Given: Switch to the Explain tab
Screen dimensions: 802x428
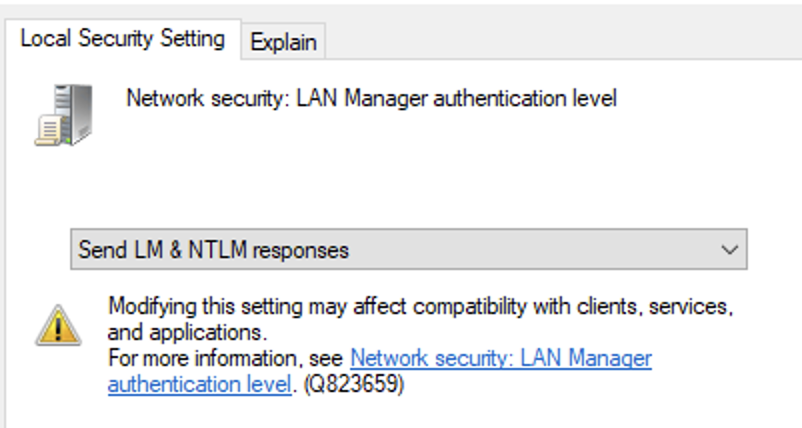Looking at the screenshot, I should pyautogui.click(x=283, y=42).
